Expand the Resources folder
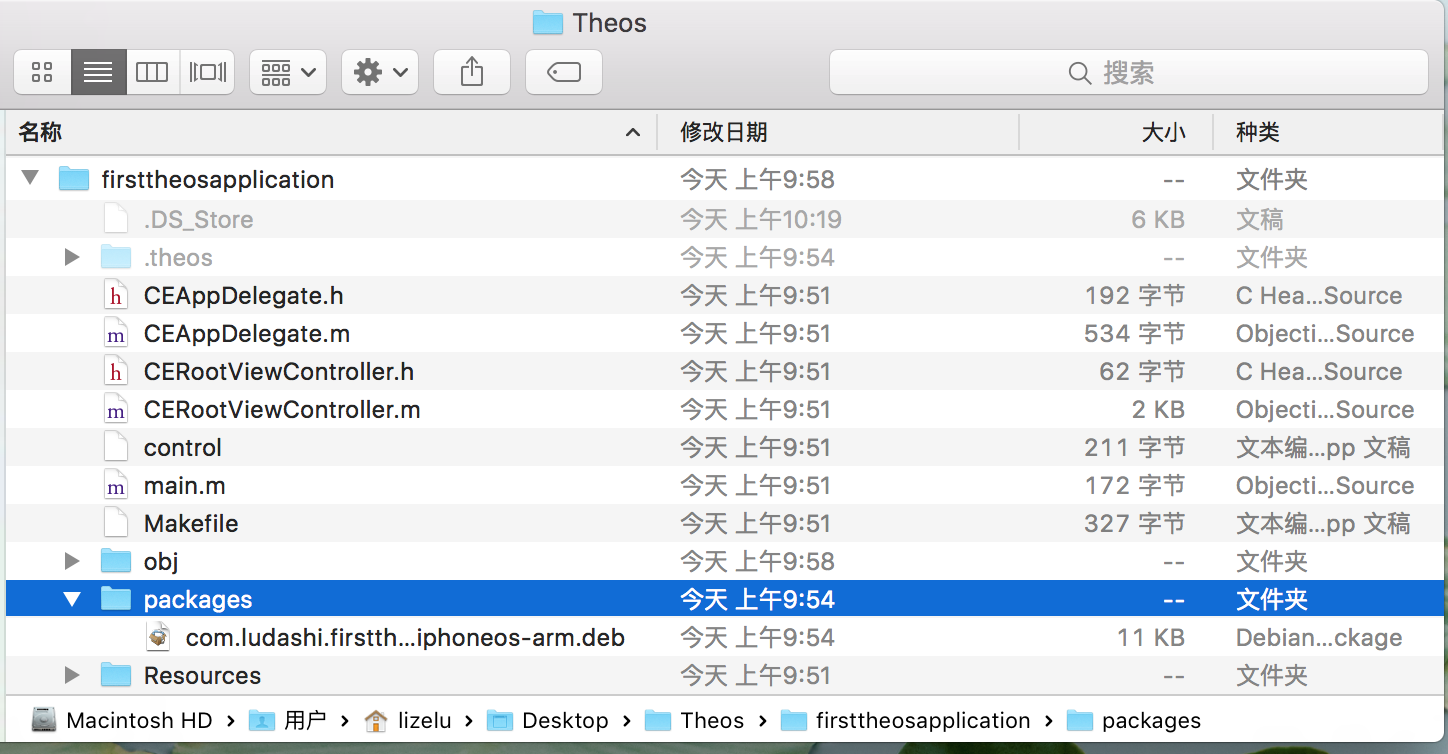This screenshot has height=754, width=1448. coord(72,675)
